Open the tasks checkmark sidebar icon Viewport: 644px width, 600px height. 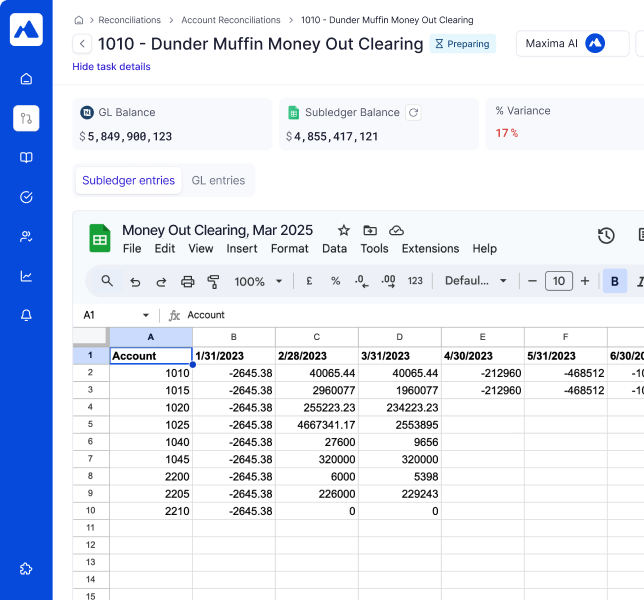click(26, 197)
